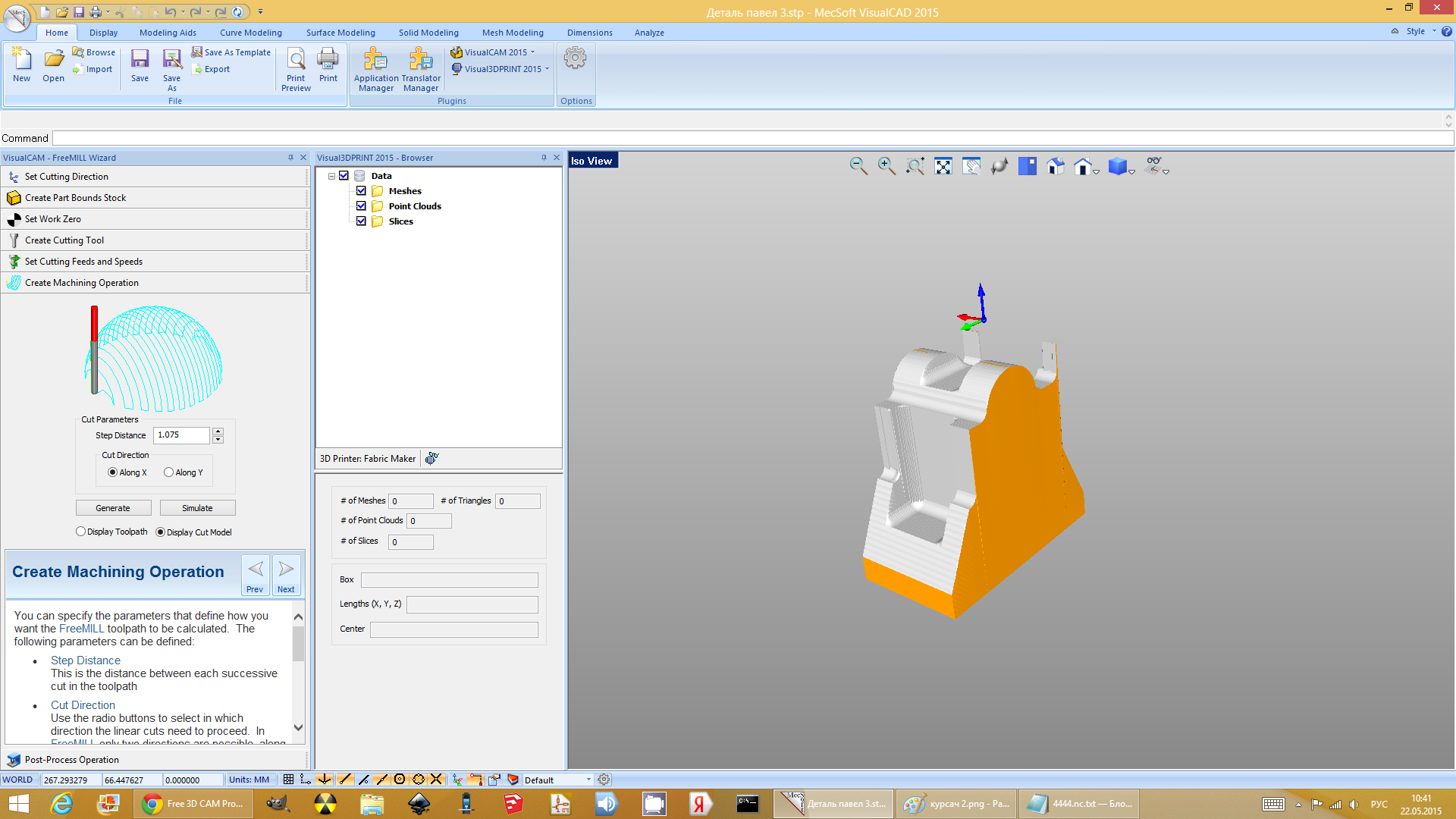
Task: Select the Pan hand view tool
Action: [x=971, y=166]
